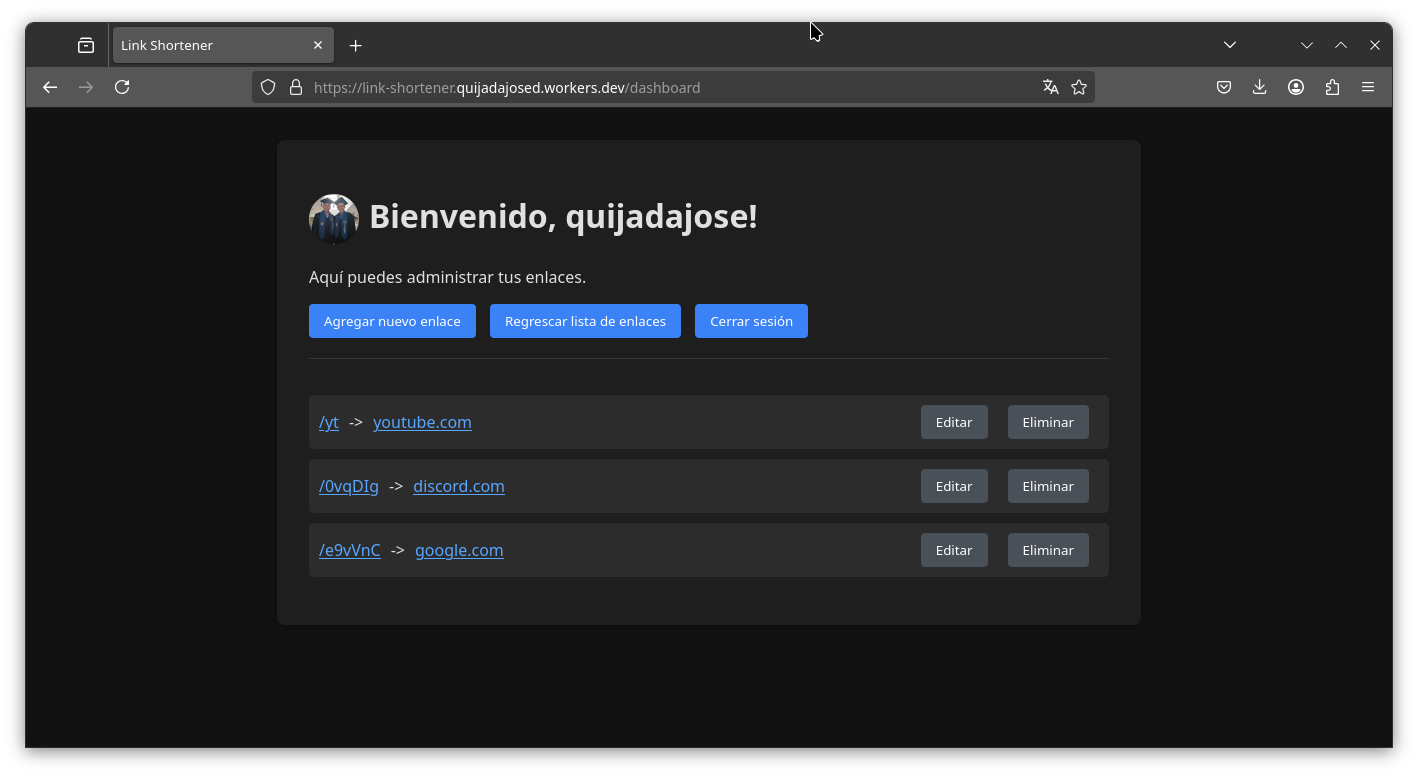Click the Firefox View icon
Screen dimensions: 1418x776
pyautogui.click(x=86, y=44)
